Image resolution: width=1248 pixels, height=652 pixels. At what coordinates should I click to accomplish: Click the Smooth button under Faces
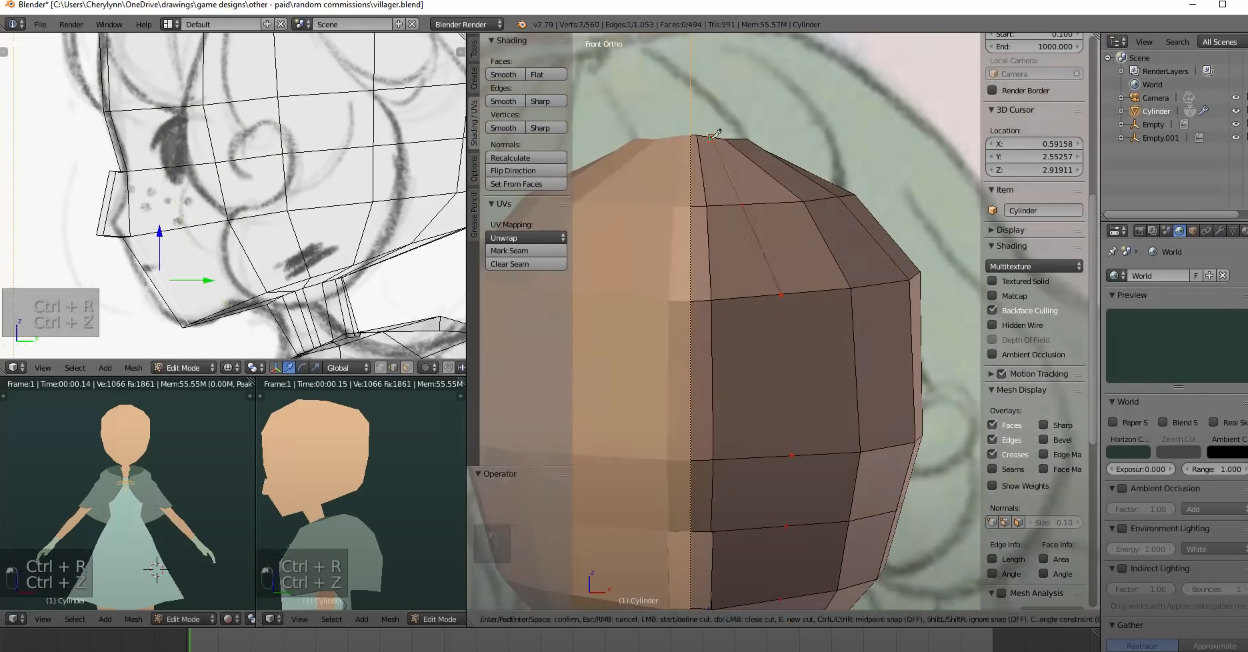[x=505, y=75]
